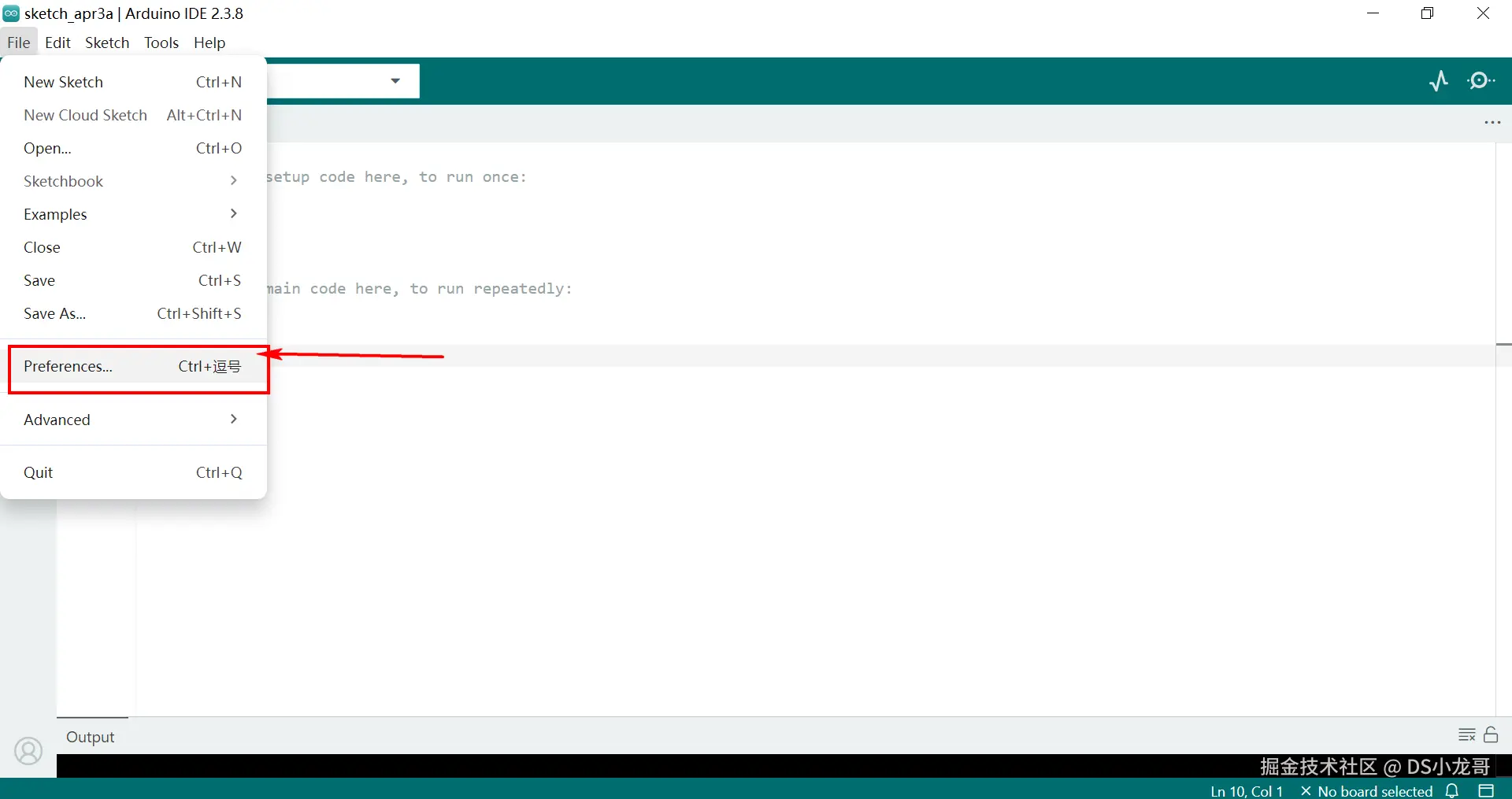The width and height of the screenshot is (1512, 799).
Task: Click the comment 'setup code here, to run once:'
Action: tap(397, 177)
